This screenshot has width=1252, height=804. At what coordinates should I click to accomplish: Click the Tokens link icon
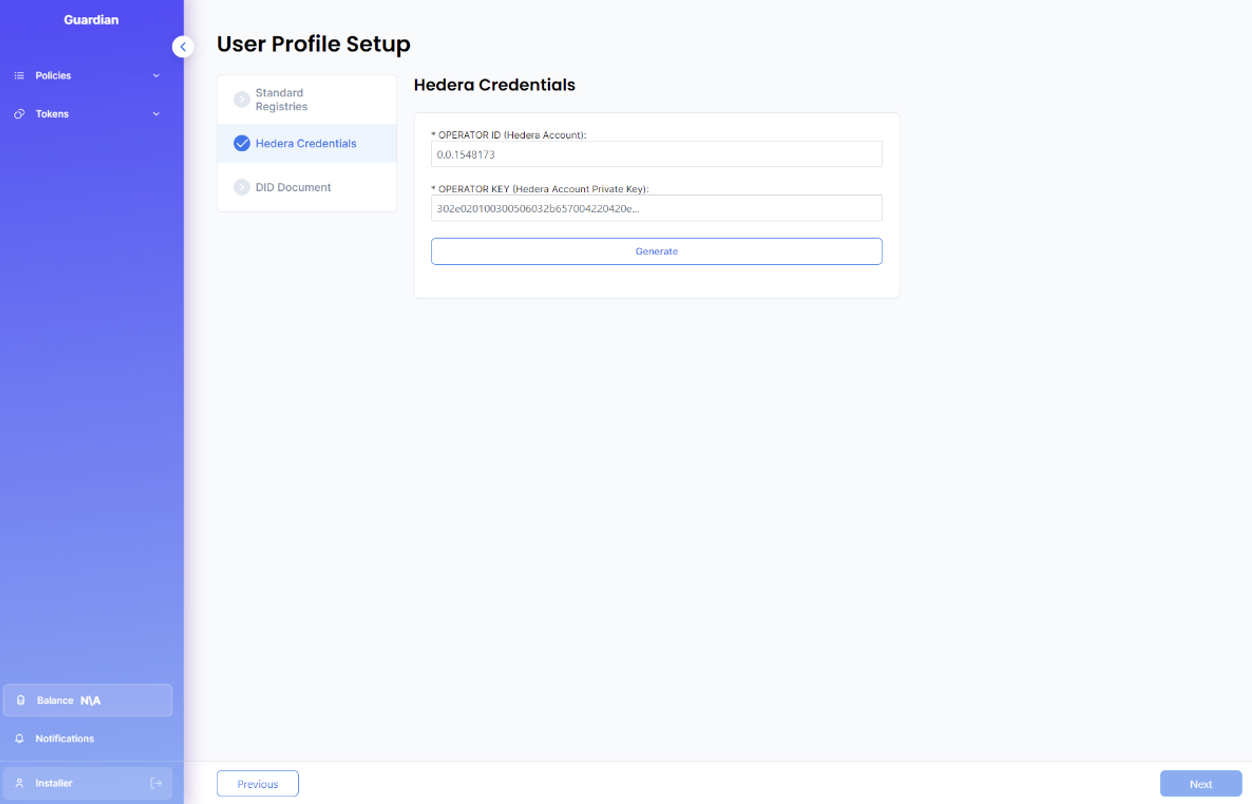(19, 114)
